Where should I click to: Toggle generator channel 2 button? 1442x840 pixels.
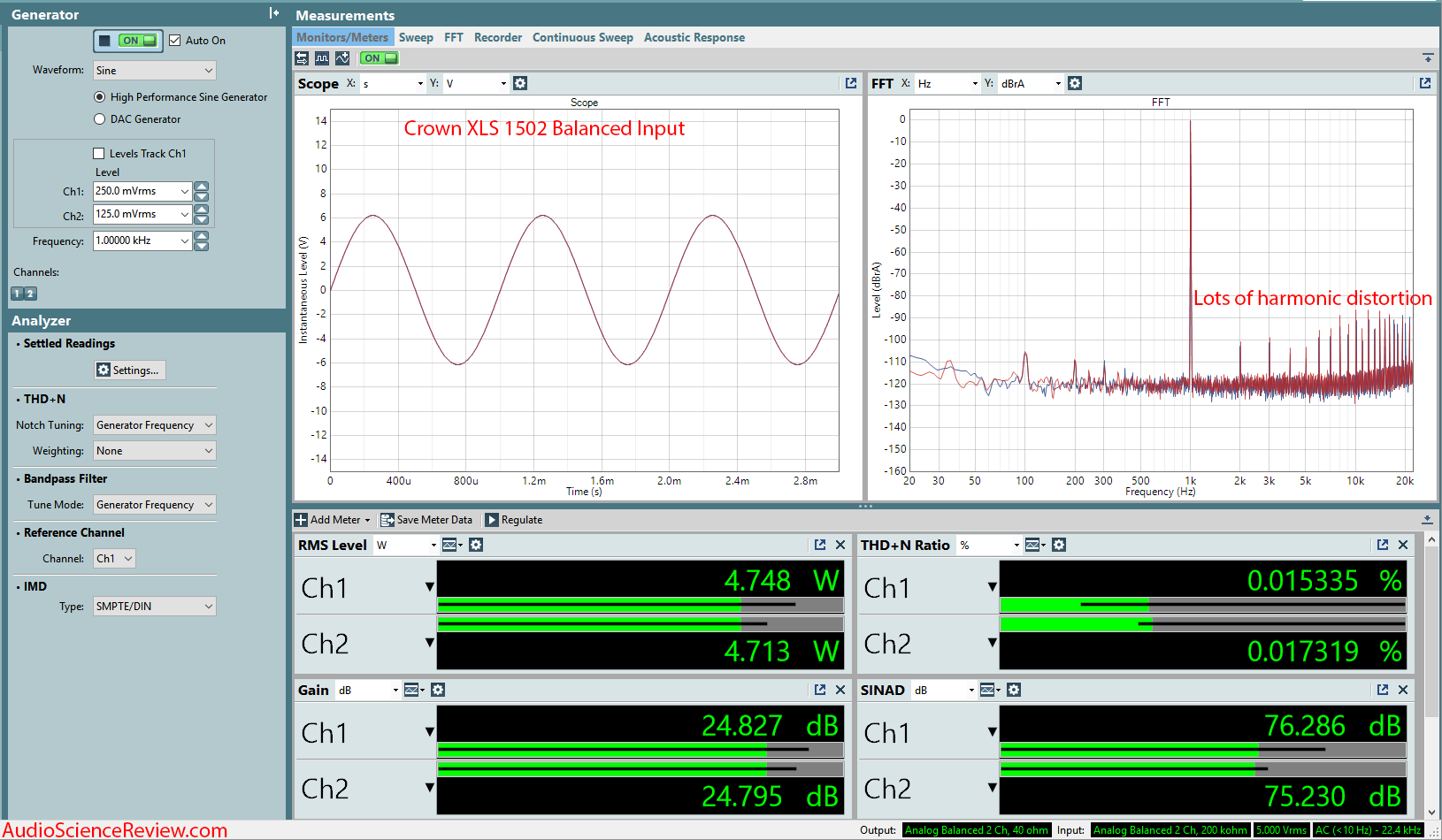coord(30,294)
